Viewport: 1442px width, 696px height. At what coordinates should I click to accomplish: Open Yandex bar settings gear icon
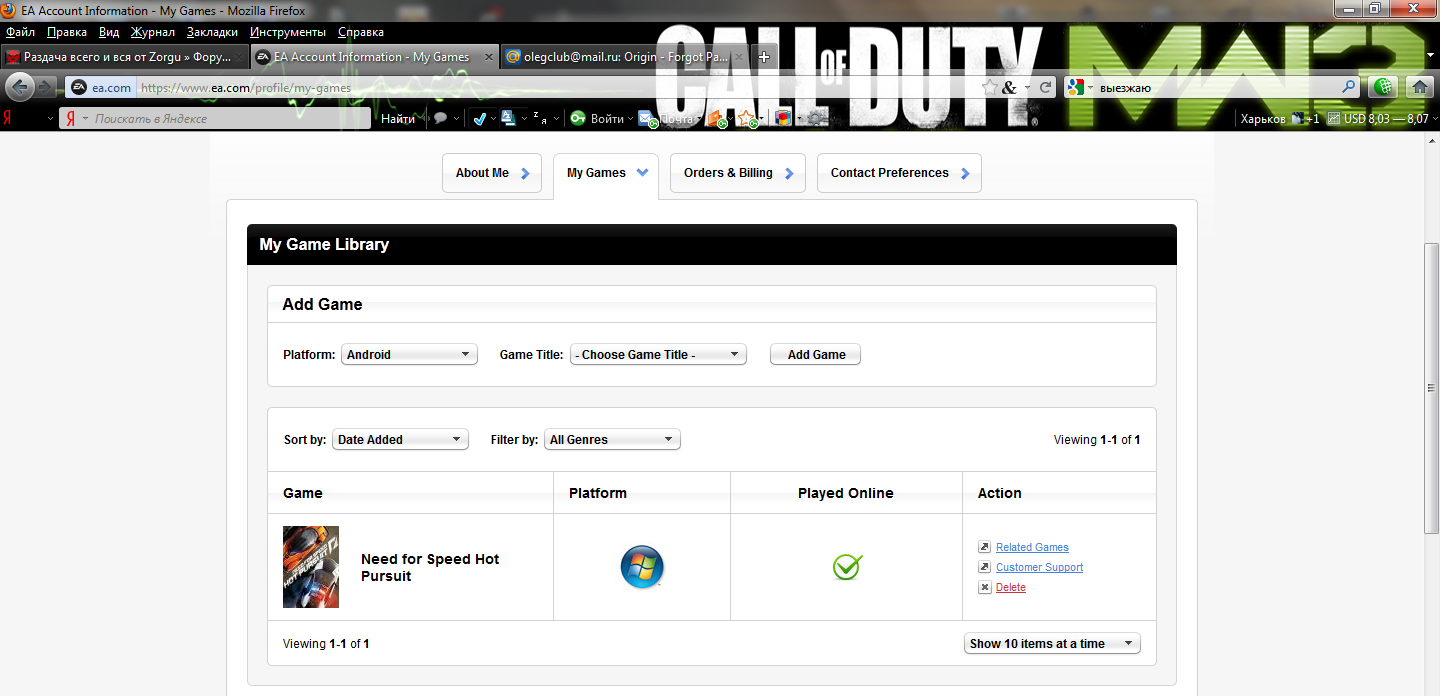pyautogui.click(x=817, y=118)
